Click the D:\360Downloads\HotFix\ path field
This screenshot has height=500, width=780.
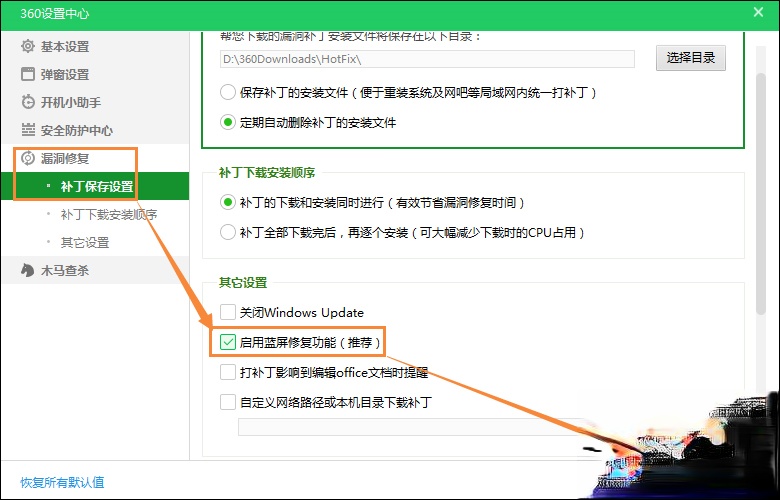pyautogui.click(x=427, y=59)
